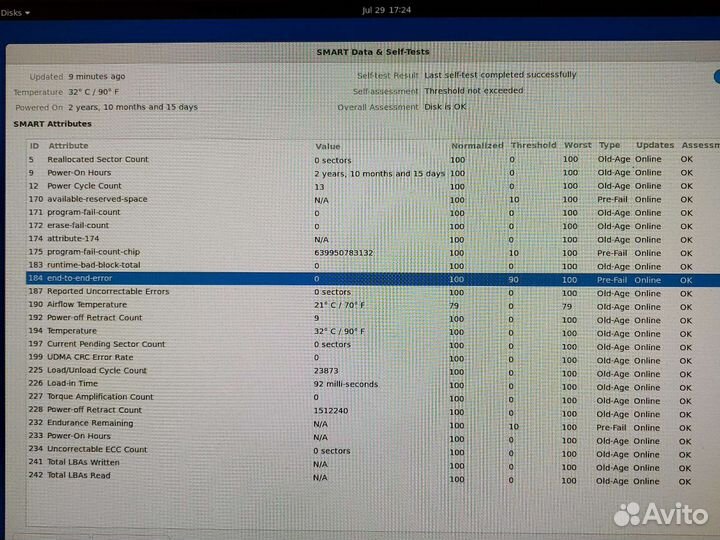Select the Reported Uncorrectable Errors row
The width and height of the screenshot is (720, 540).
373,292
